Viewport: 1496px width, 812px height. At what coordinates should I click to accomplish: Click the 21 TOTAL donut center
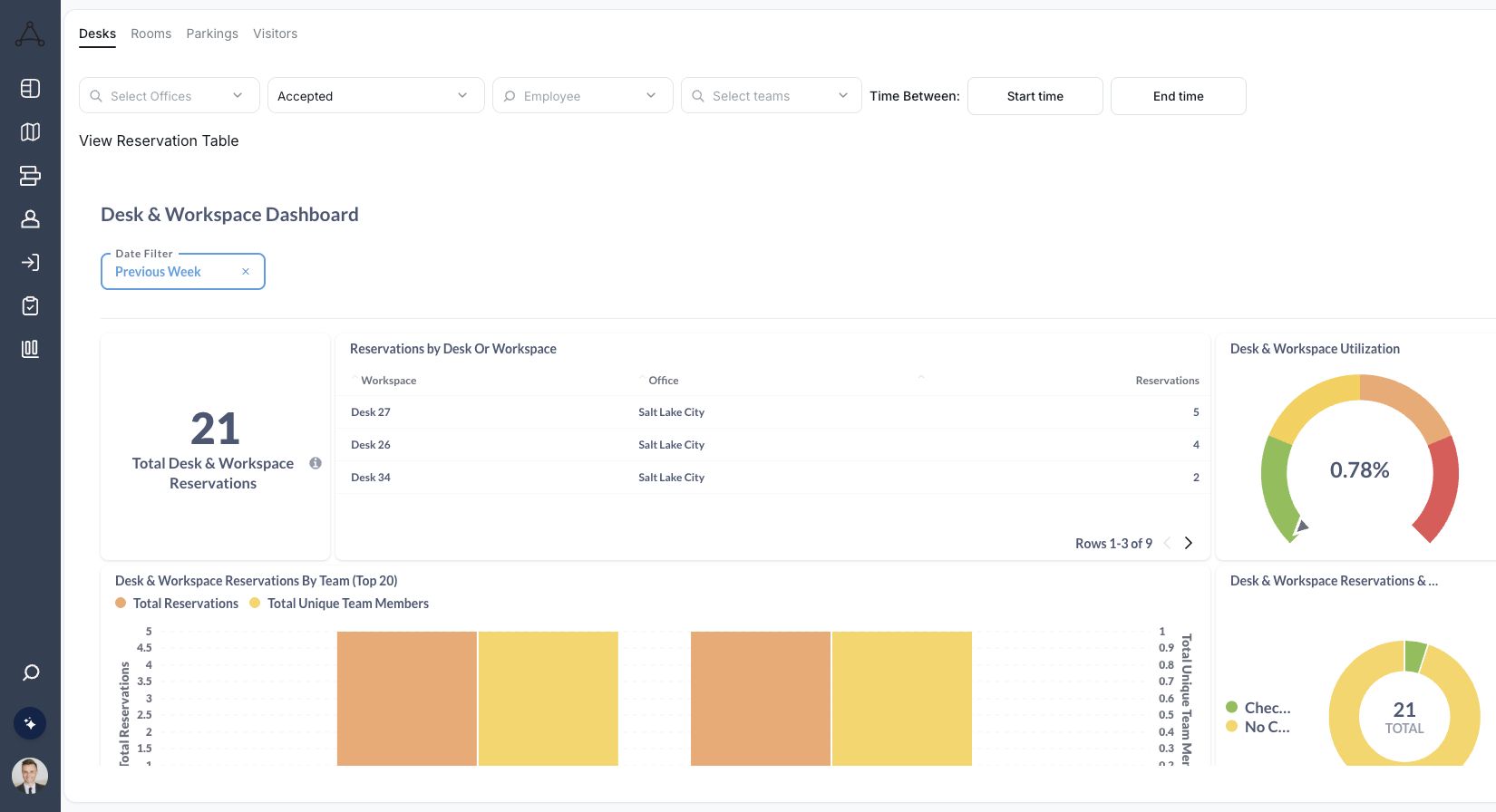[x=1404, y=717]
